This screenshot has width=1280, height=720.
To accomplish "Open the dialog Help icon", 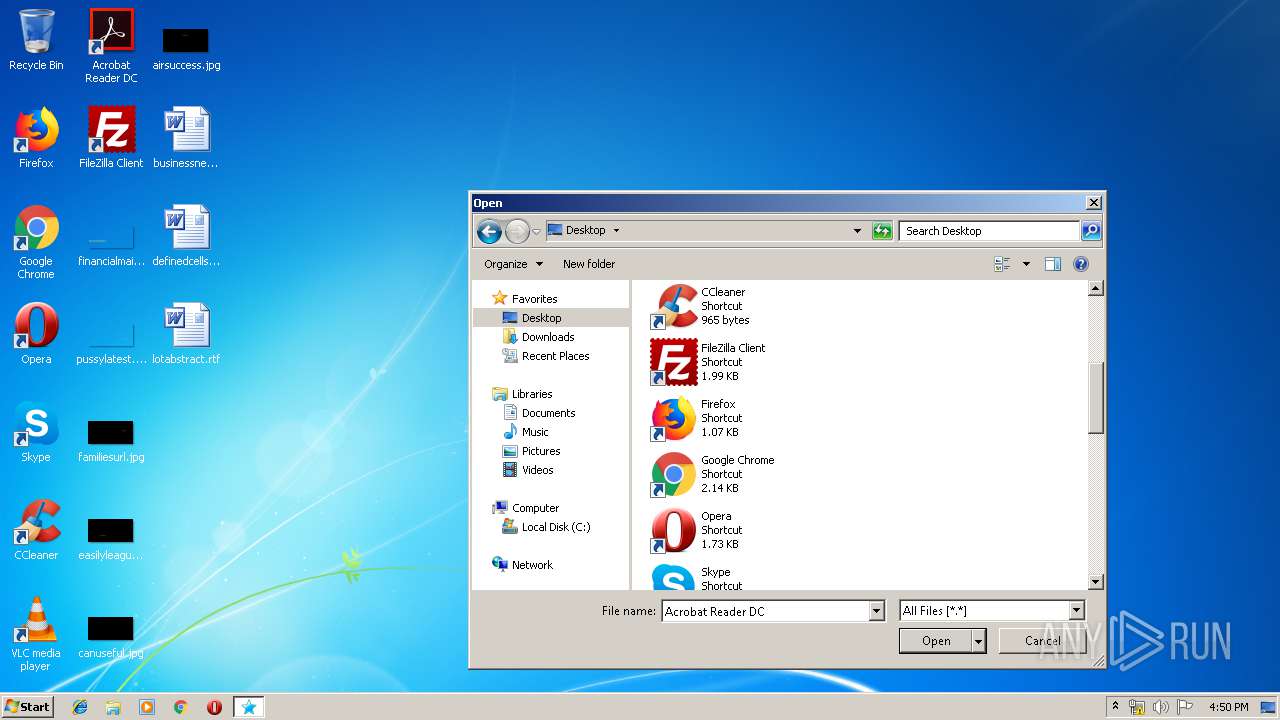I will (x=1080, y=264).
